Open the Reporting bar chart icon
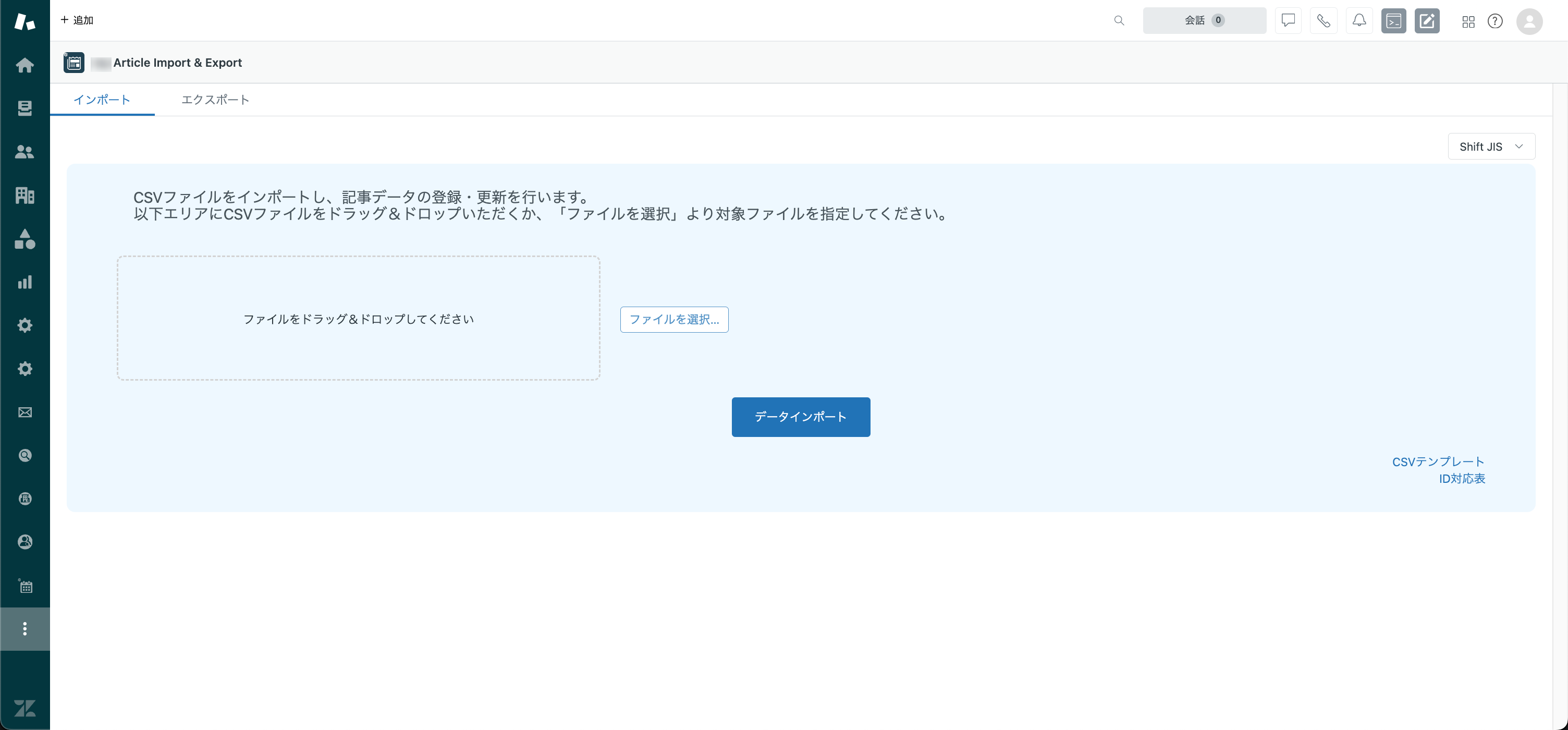Viewport: 1568px width, 730px height. pos(24,282)
